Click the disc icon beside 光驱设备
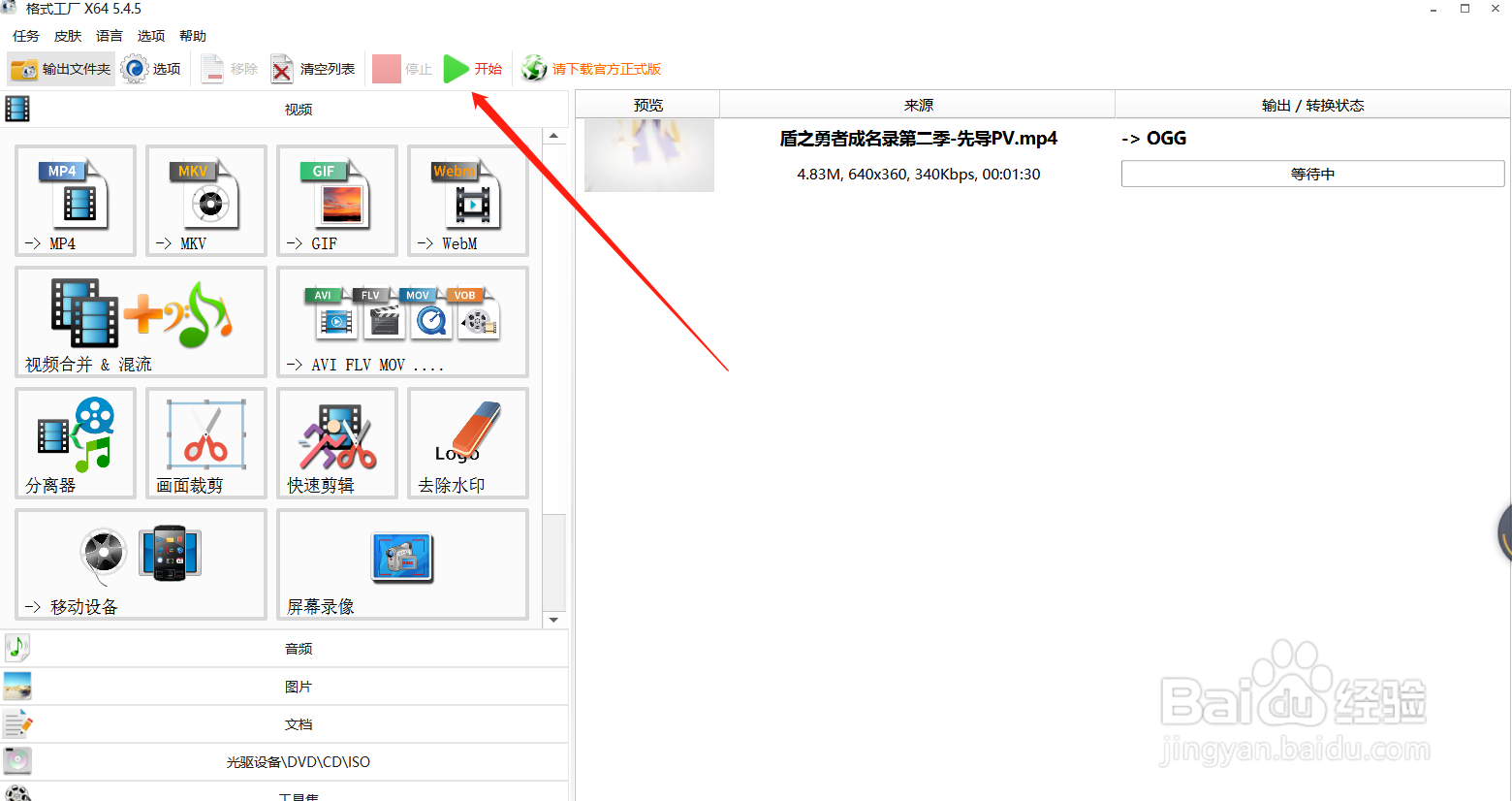 tap(17, 761)
